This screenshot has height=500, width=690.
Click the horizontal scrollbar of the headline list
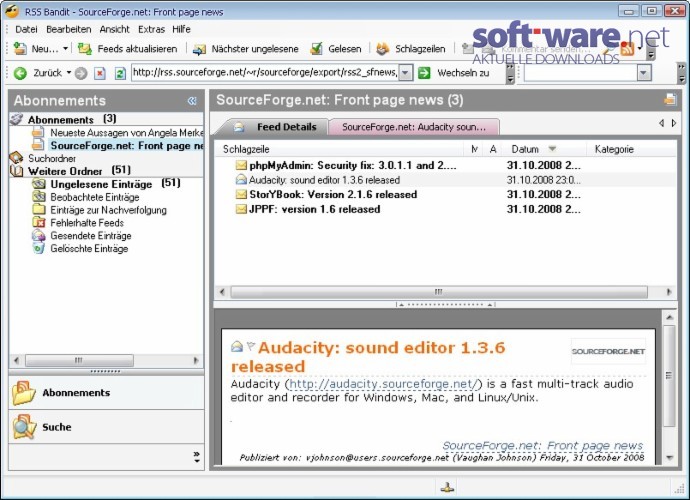439,292
